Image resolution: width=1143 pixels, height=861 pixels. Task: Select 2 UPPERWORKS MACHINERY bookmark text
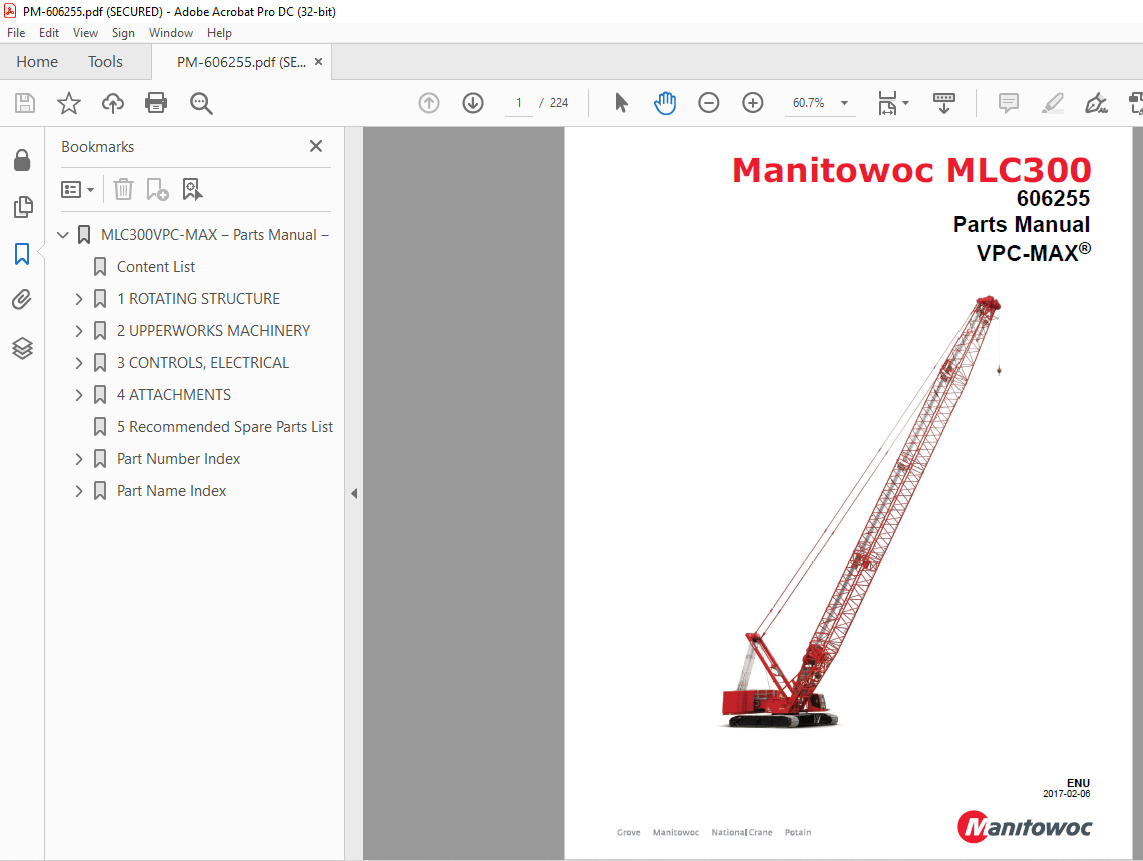tap(214, 331)
